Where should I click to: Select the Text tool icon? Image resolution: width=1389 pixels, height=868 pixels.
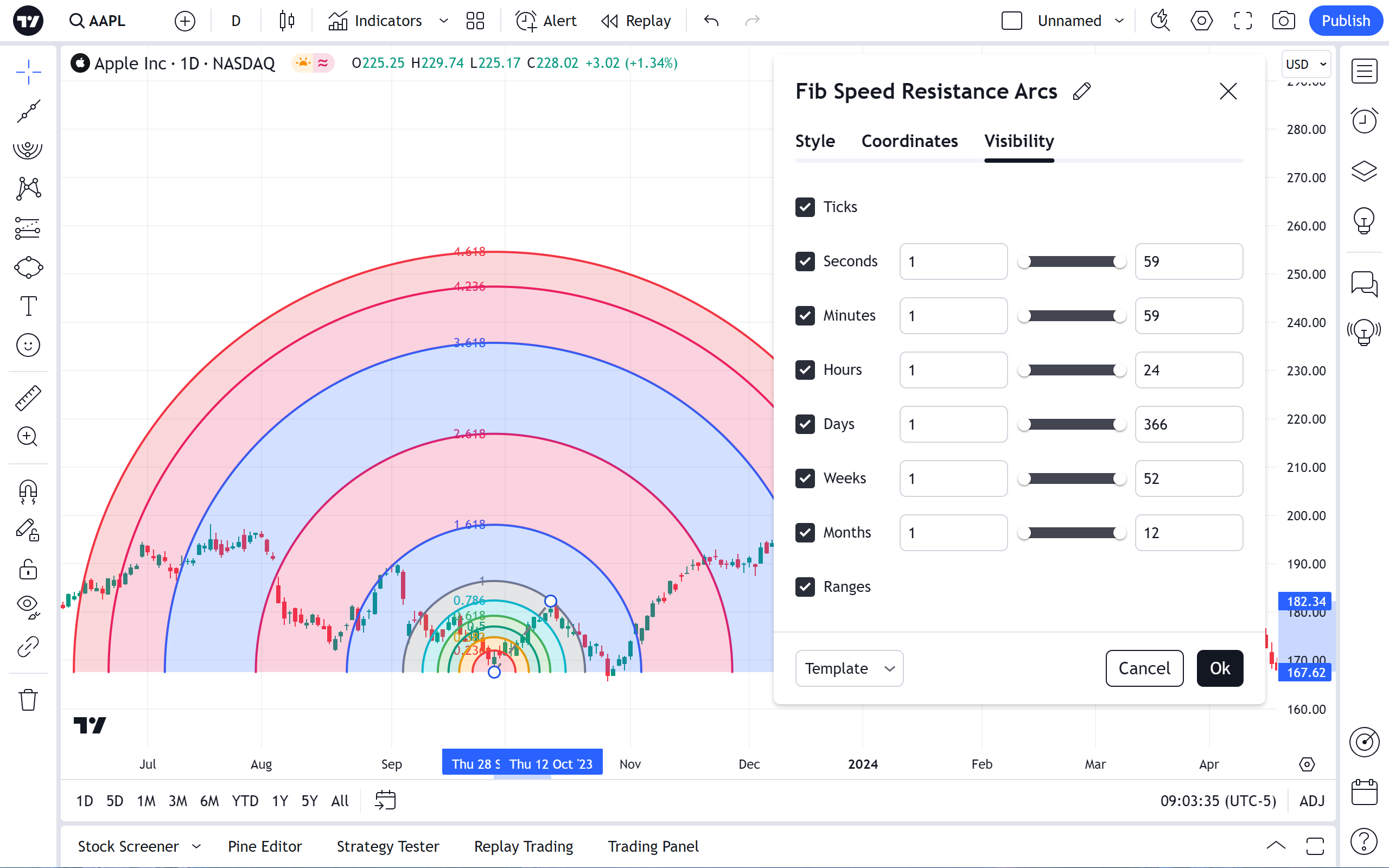click(x=28, y=306)
